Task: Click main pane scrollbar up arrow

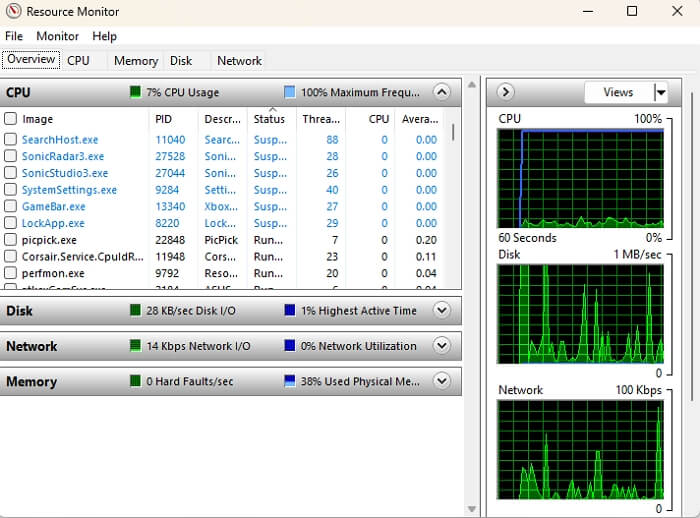Action: pyautogui.click(x=472, y=84)
